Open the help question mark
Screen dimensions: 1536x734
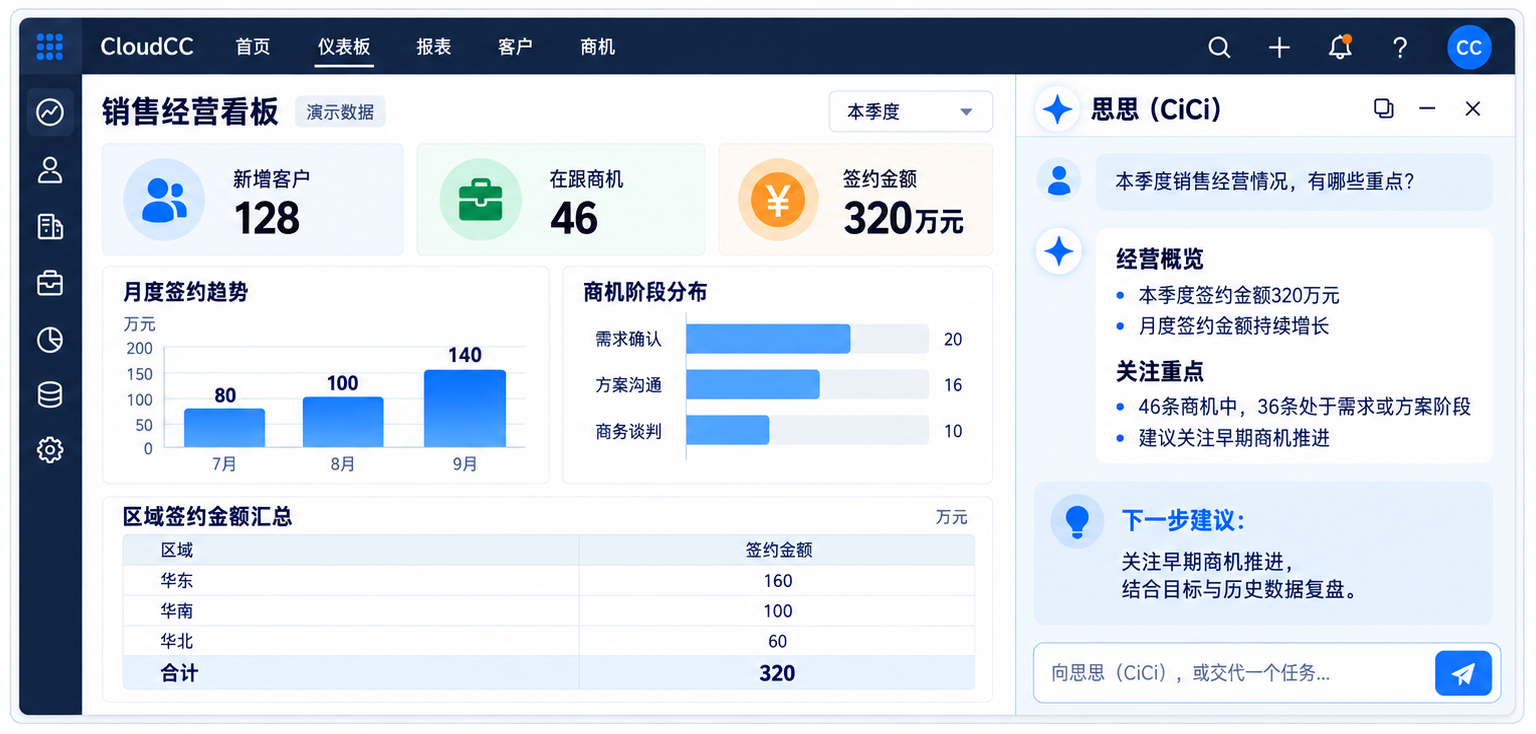point(1400,47)
